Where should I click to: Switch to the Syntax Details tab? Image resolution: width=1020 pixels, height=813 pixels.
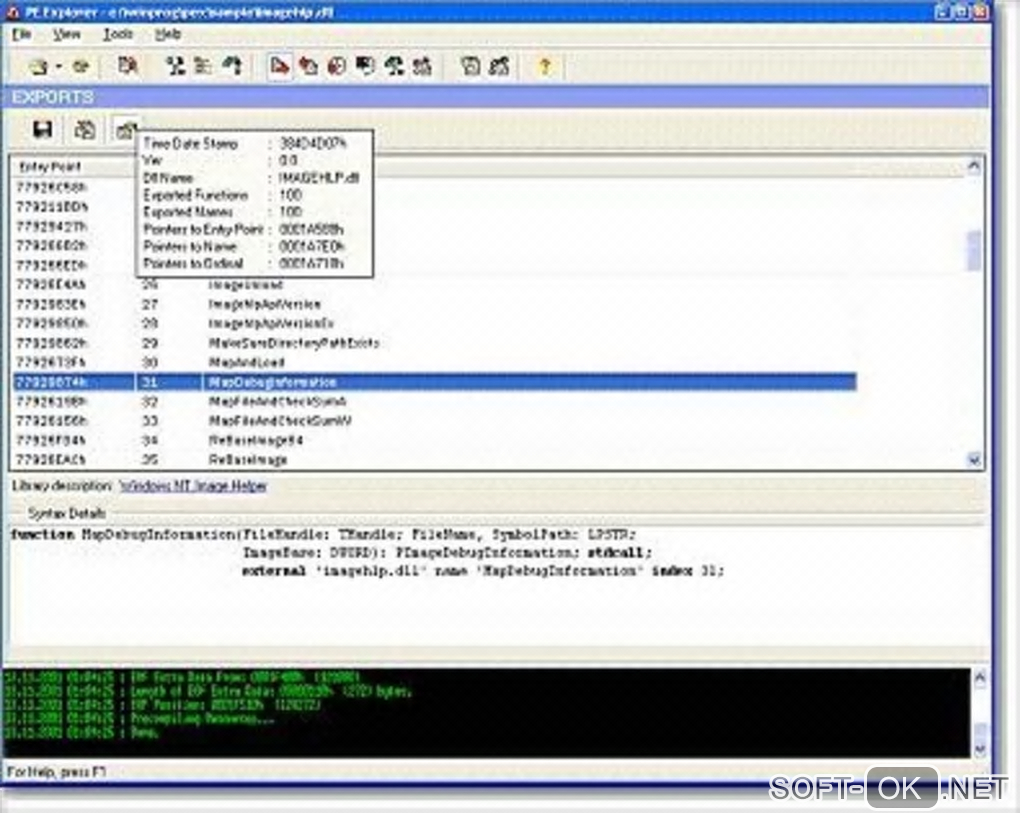pos(66,513)
